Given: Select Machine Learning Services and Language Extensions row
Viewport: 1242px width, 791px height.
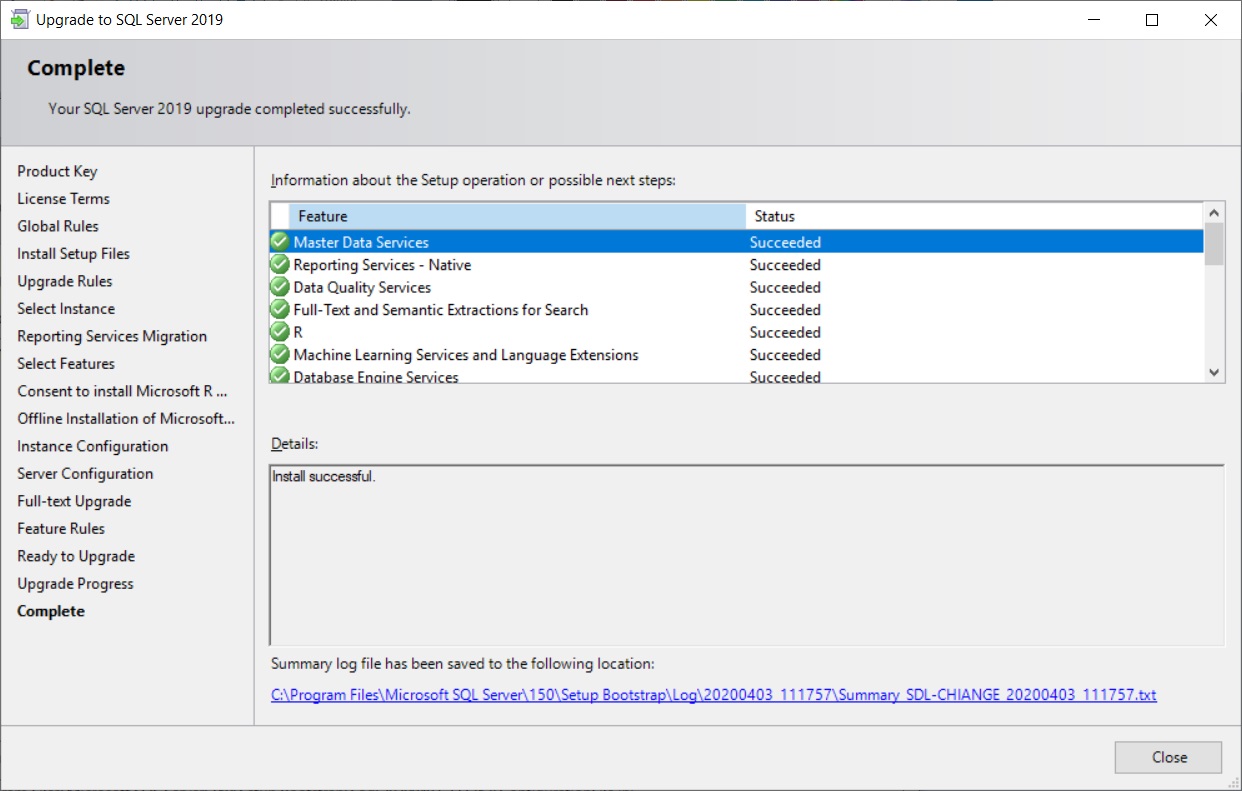Looking at the screenshot, I should point(736,355).
